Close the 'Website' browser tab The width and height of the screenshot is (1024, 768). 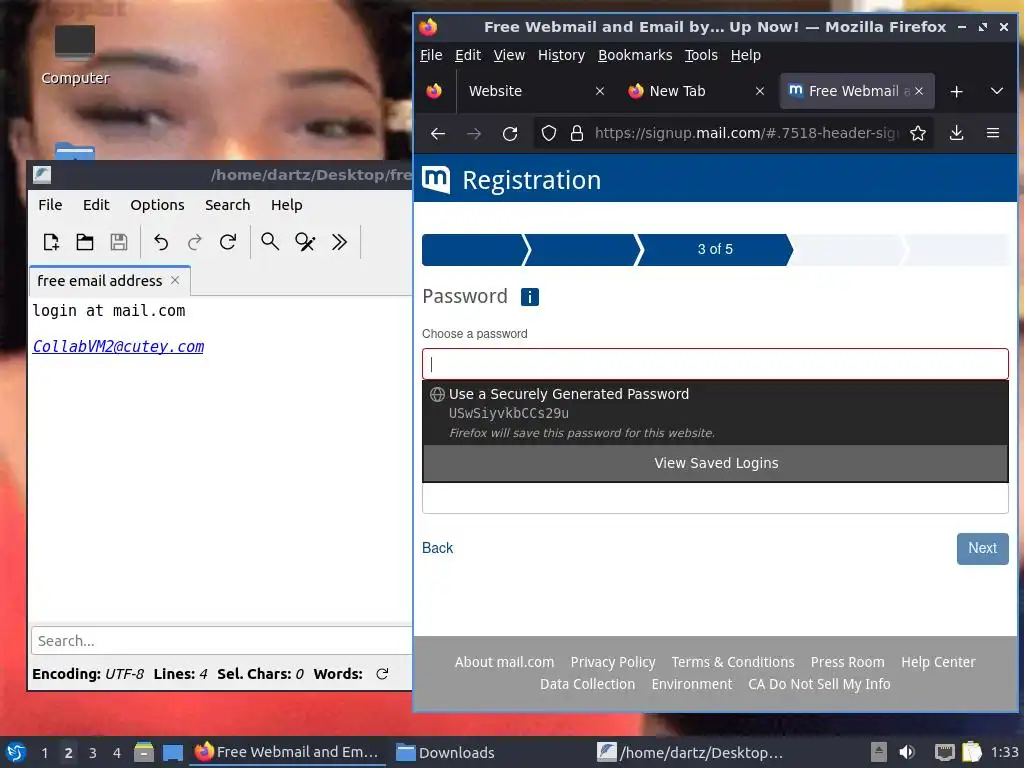[600, 91]
